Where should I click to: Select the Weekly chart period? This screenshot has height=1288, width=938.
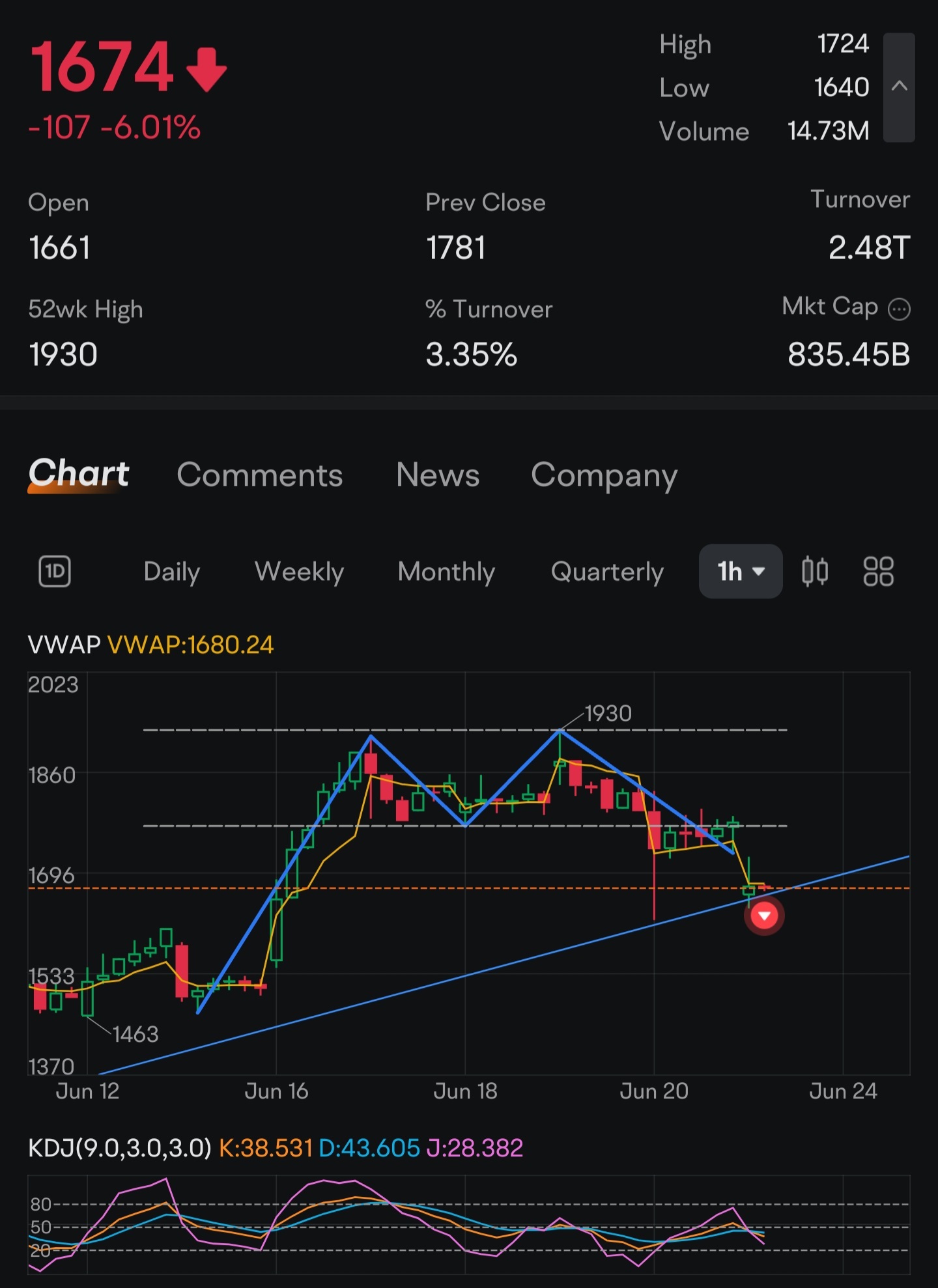(299, 572)
